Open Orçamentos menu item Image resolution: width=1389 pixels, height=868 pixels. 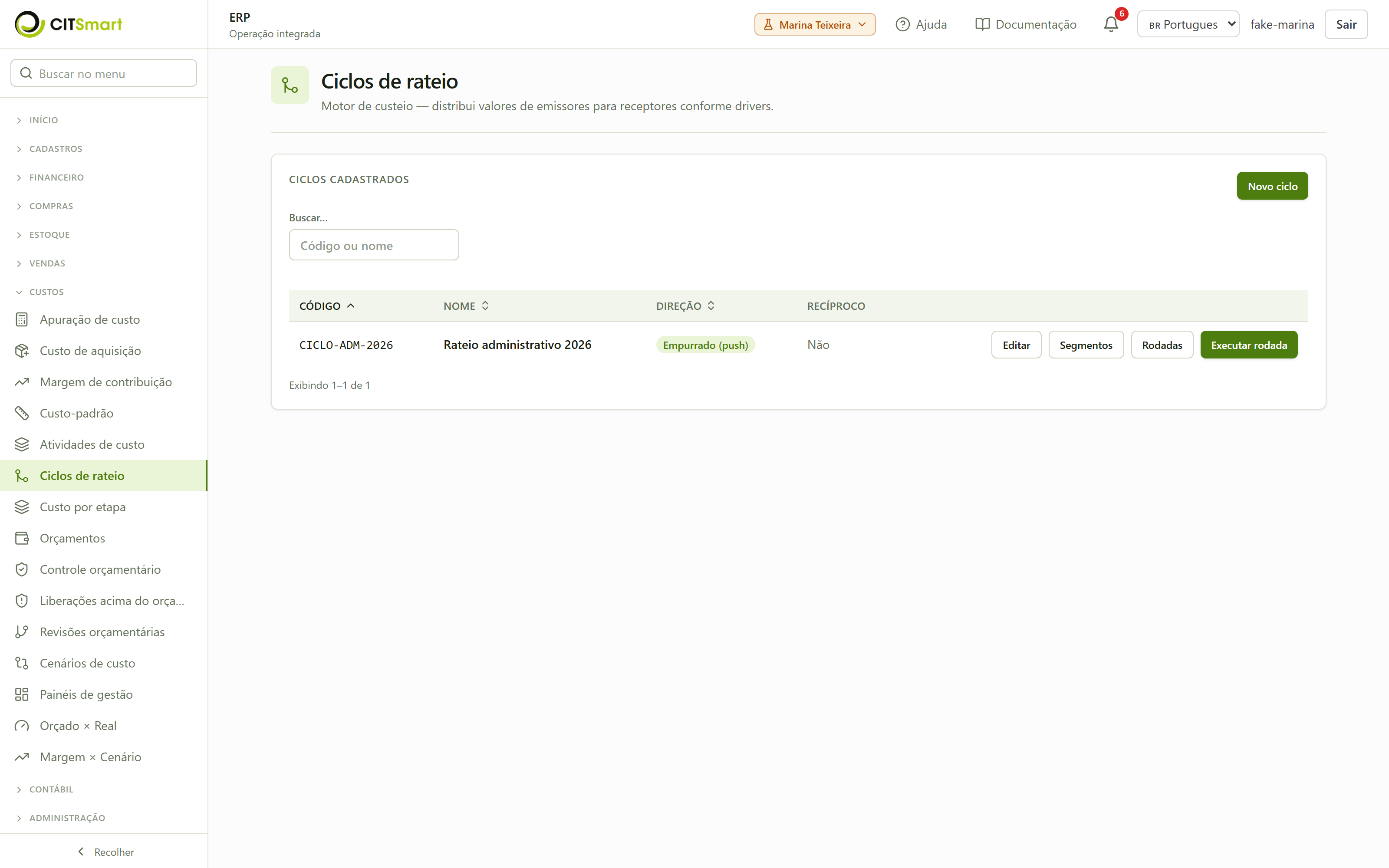click(x=104, y=539)
